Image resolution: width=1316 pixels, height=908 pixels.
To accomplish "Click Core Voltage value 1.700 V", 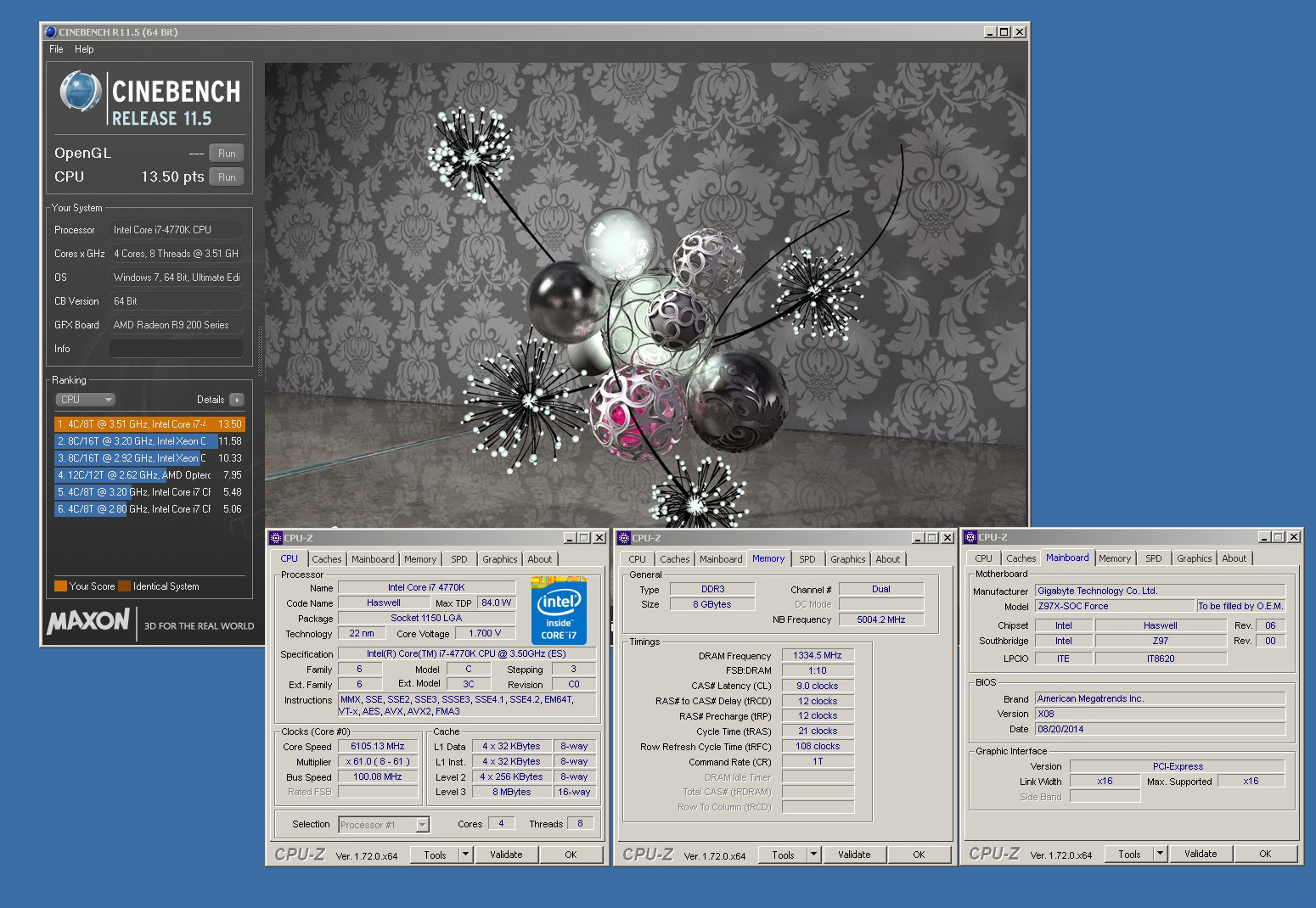I will (x=485, y=634).
